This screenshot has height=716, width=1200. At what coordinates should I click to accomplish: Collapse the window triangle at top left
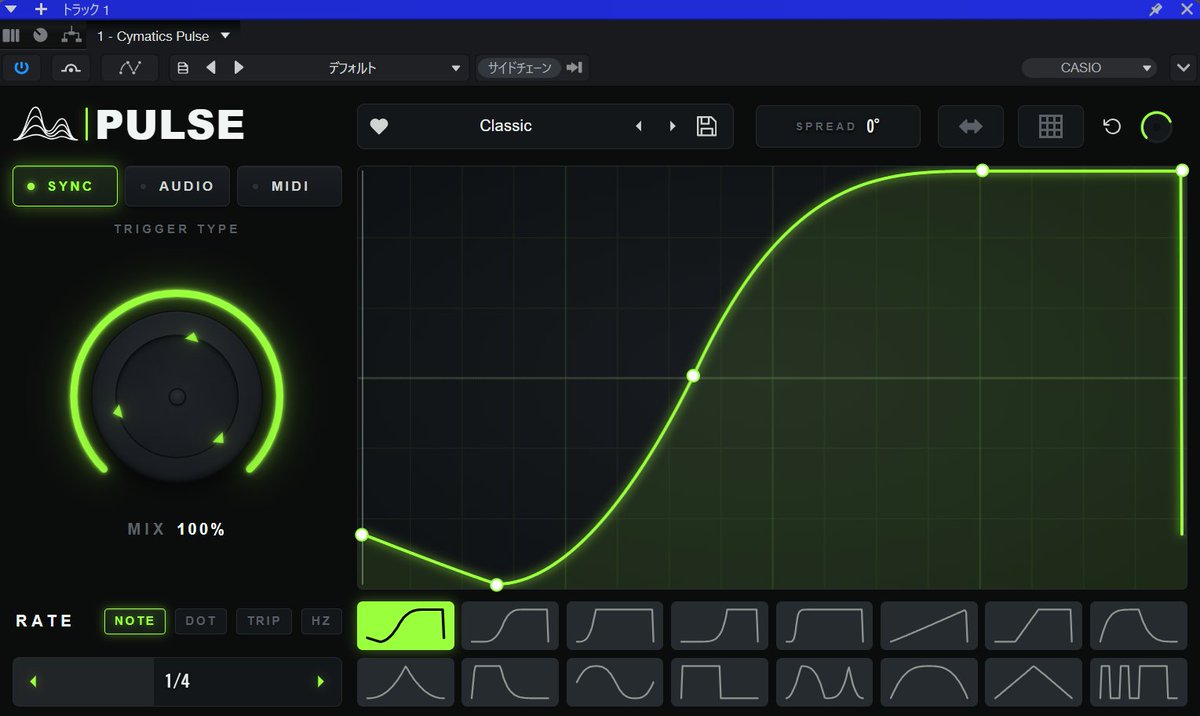[x=11, y=9]
